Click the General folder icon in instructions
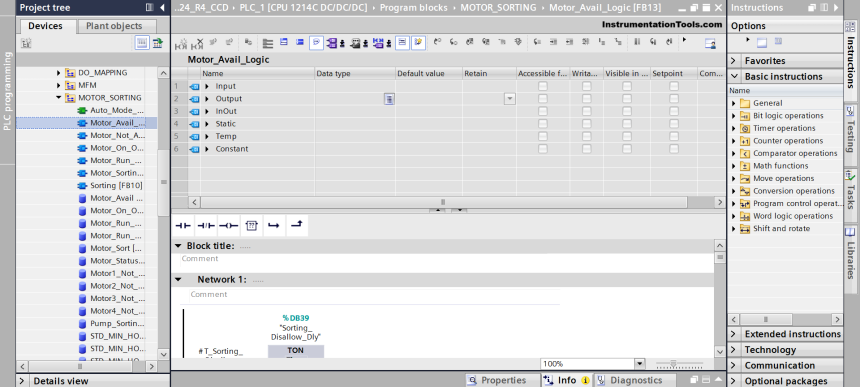860x387 pixels. coord(744,103)
